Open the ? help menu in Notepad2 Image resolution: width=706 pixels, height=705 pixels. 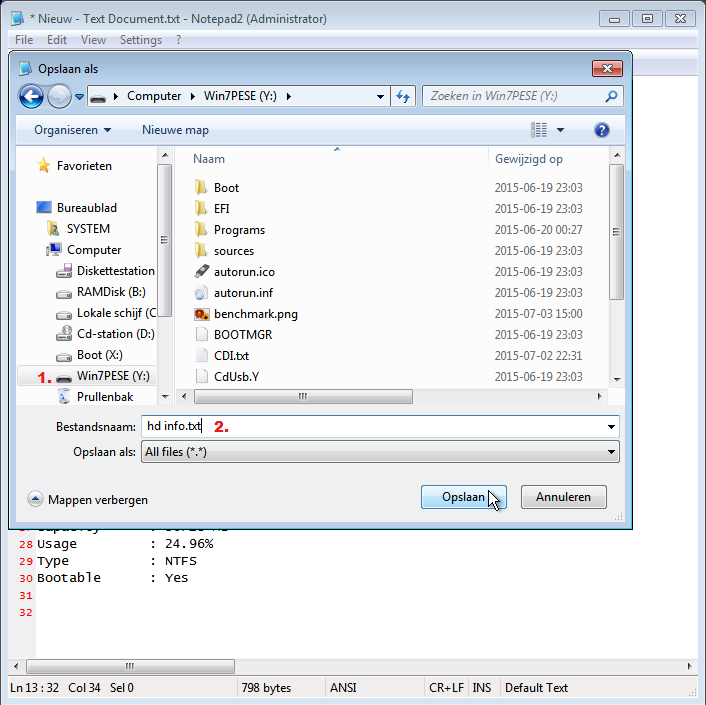[179, 40]
